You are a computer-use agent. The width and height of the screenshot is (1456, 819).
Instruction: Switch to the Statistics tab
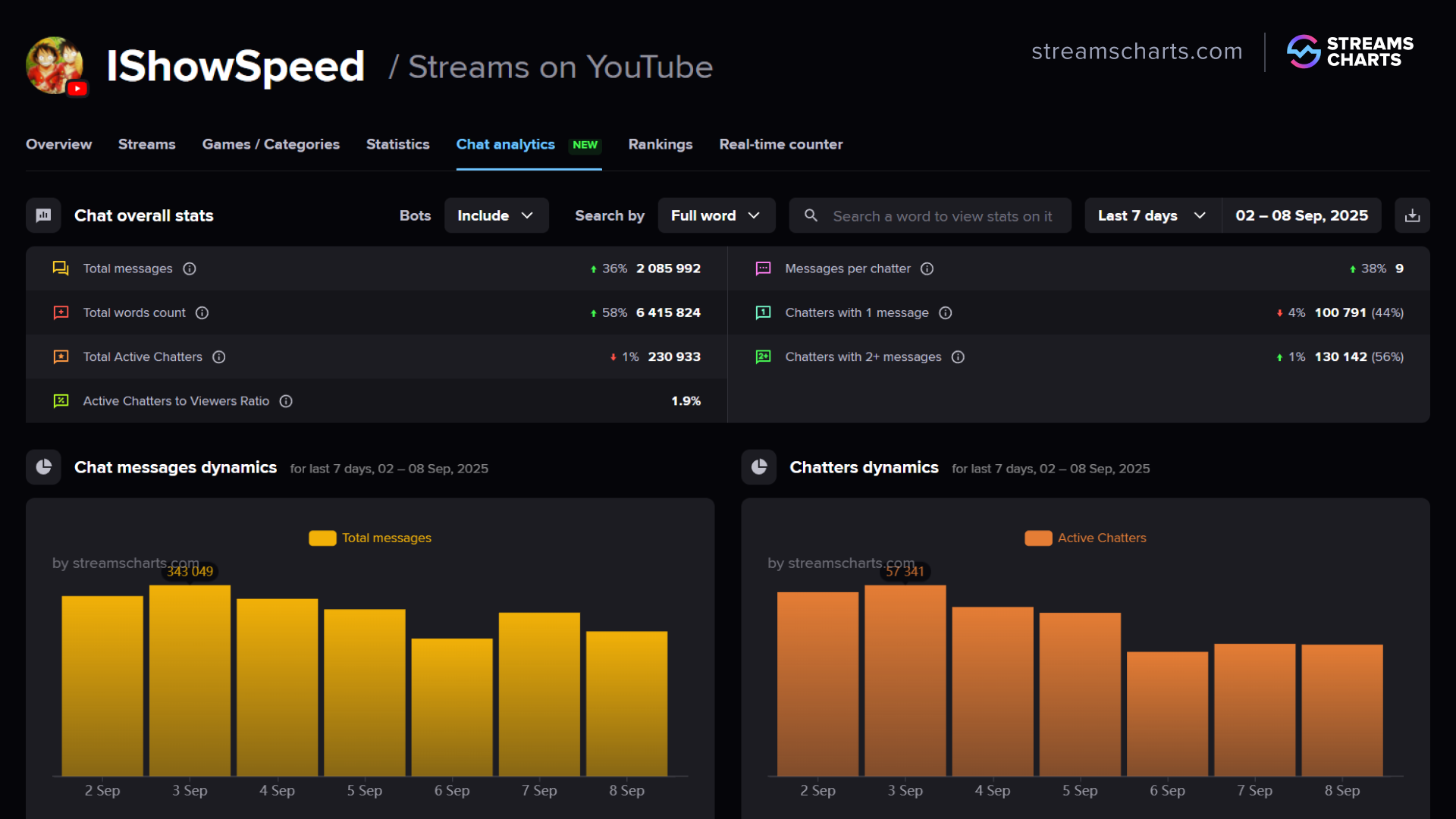click(x=397, y=144)
